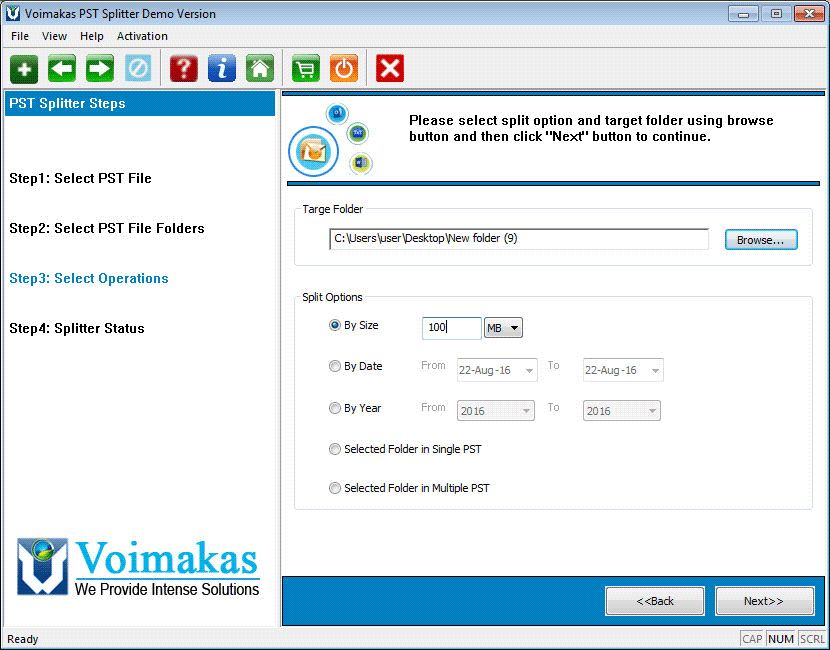
Task: Select the By Year split option
Action: click(335, 408)
